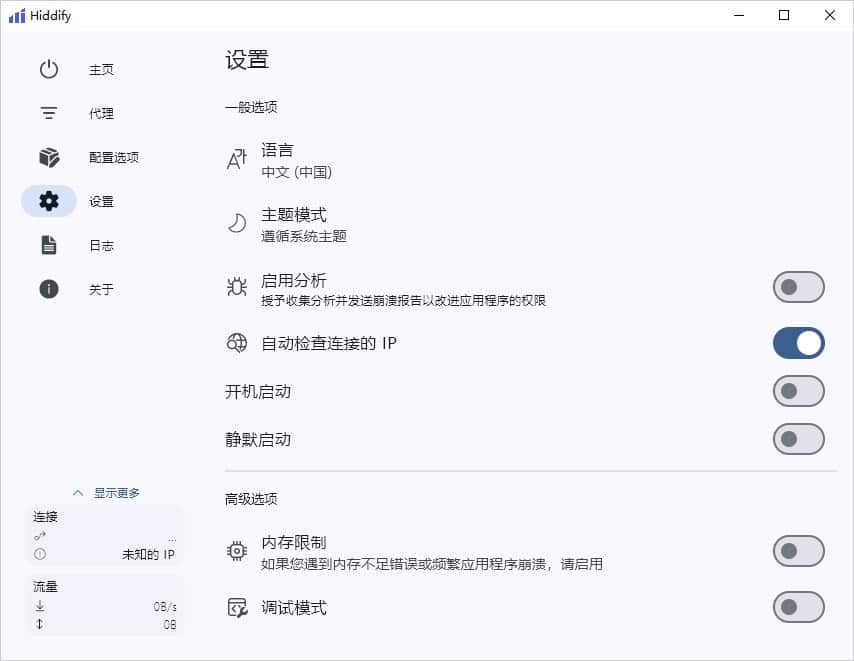Select the 代理 proxy icon
The height and width of the screenshot is (661, 854).
(x=48, y=113)
